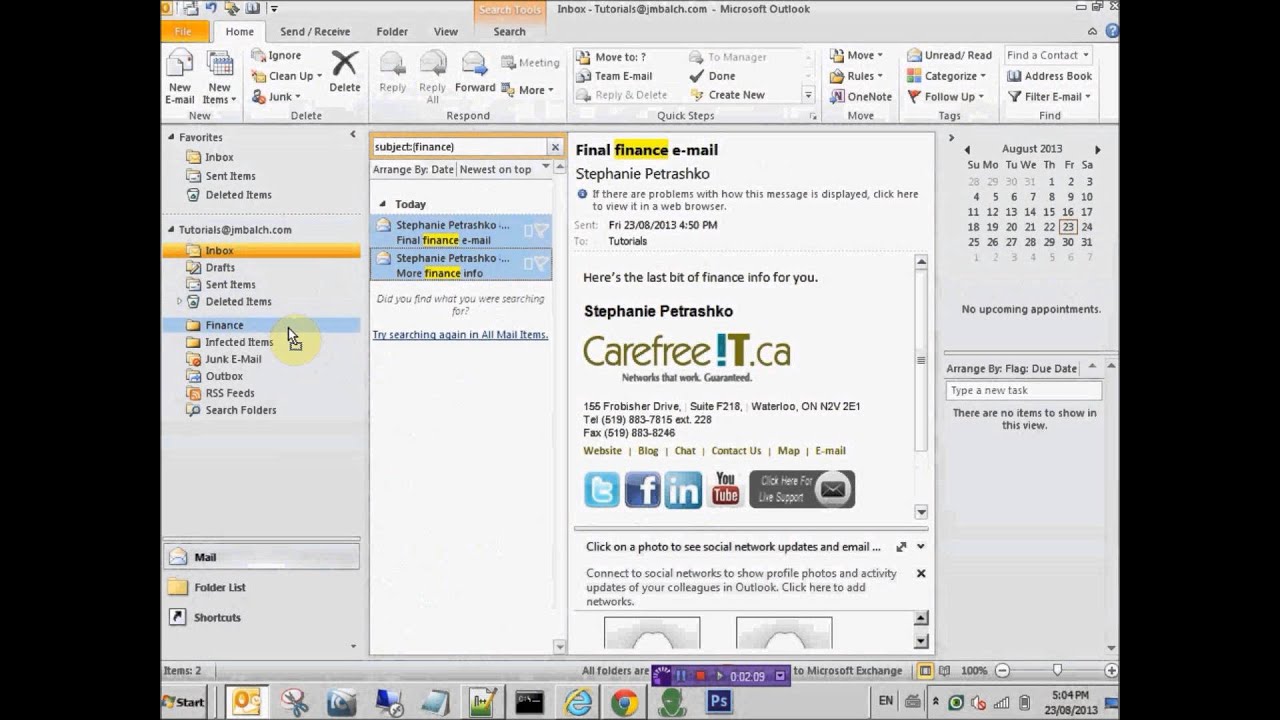This screenshot has height=720, width=1280.
Task: Click the Shortcuts navigation button
Action: (x=262, y=617)
